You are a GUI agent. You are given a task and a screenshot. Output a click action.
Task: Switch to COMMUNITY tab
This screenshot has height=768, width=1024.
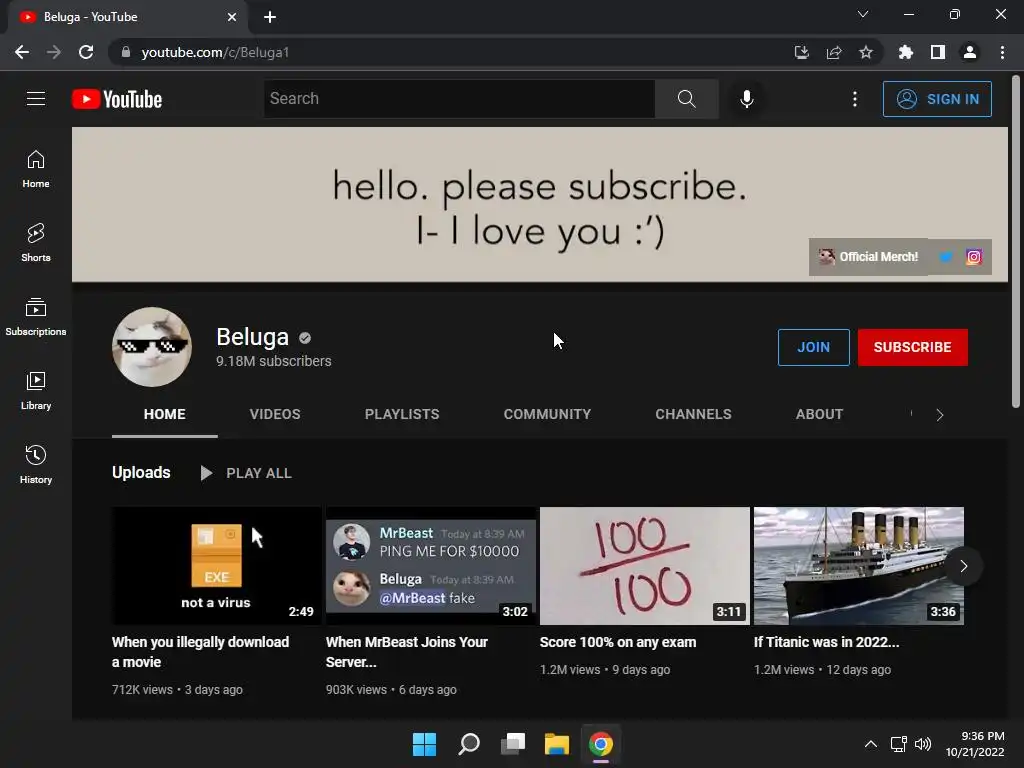tap(547, 414)
